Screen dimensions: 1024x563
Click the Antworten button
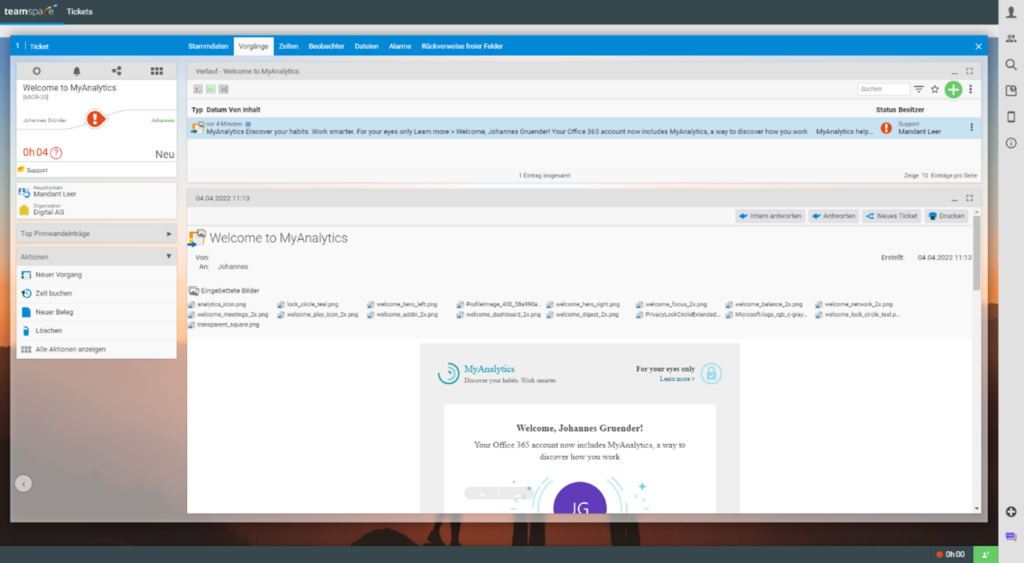[x=834, y=216]
